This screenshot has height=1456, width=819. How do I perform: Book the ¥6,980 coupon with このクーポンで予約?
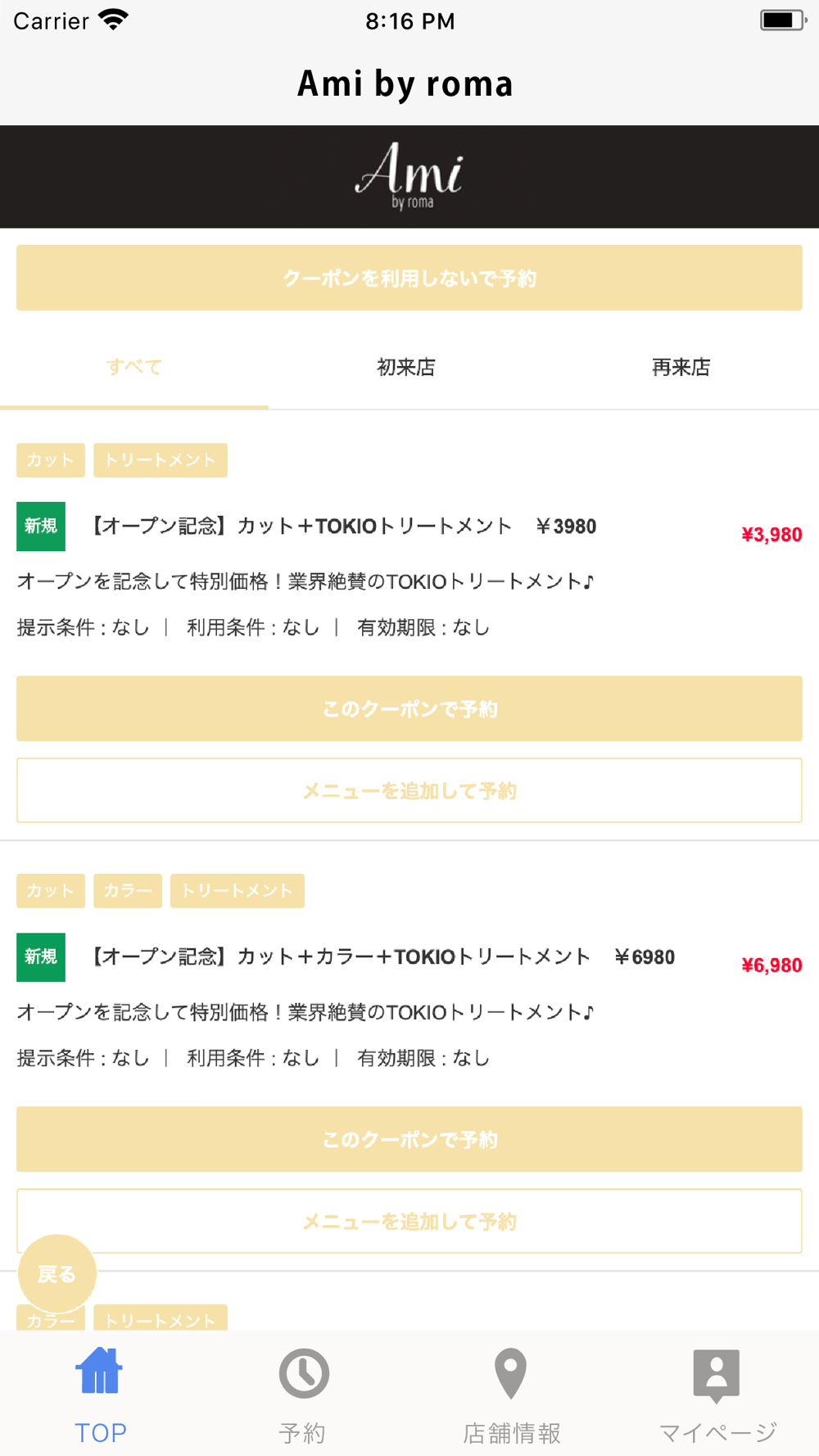pos(409,1139)
